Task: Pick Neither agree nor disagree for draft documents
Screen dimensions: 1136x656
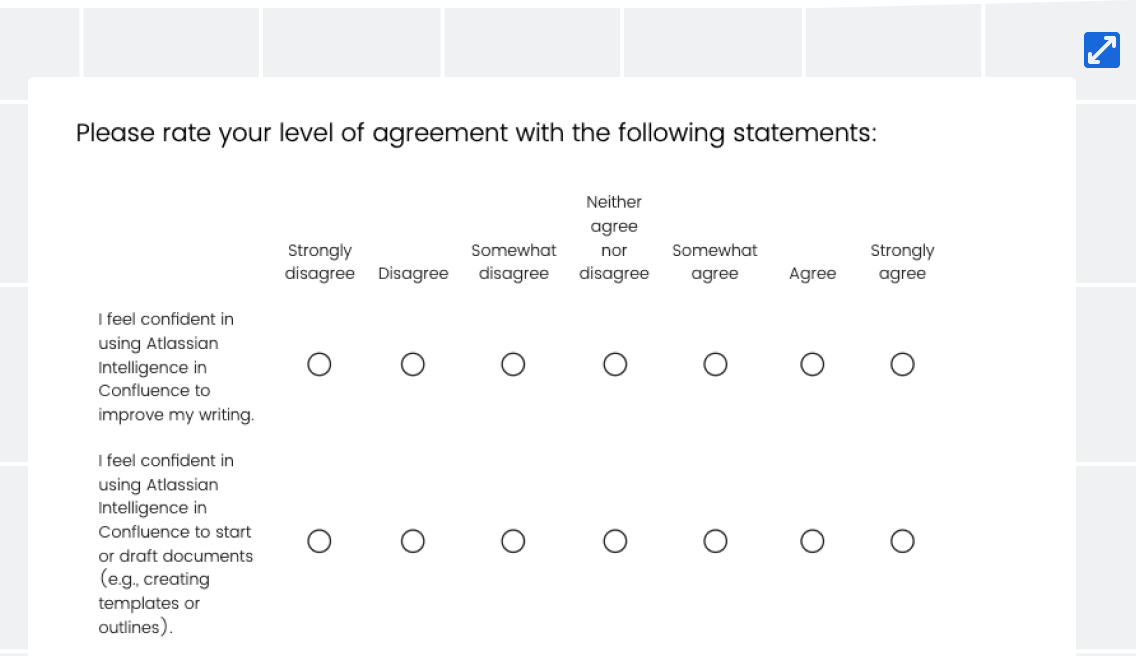Action: click(x=615, y=541)
